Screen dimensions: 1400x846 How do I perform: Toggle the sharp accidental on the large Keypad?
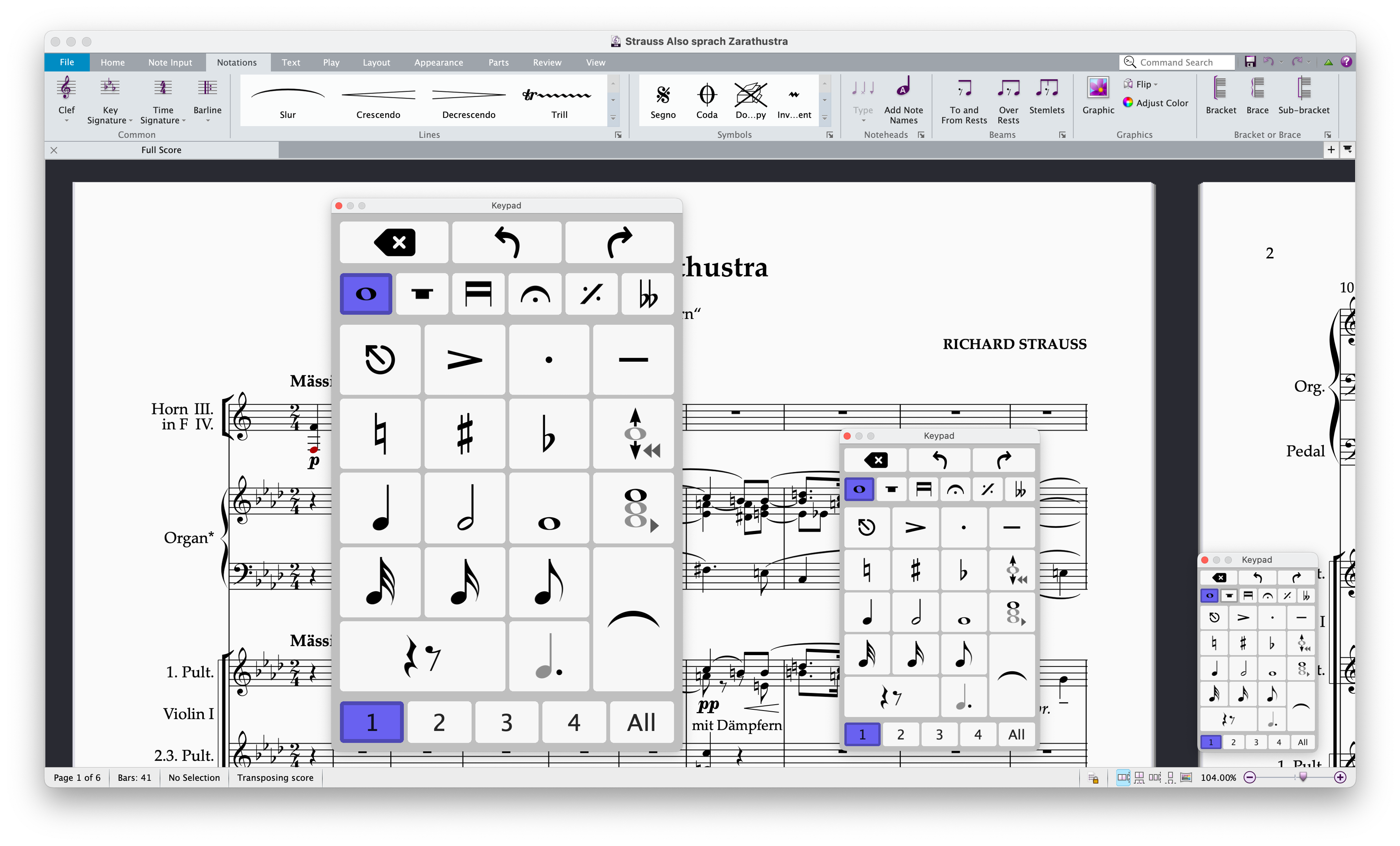click(464, 434)
